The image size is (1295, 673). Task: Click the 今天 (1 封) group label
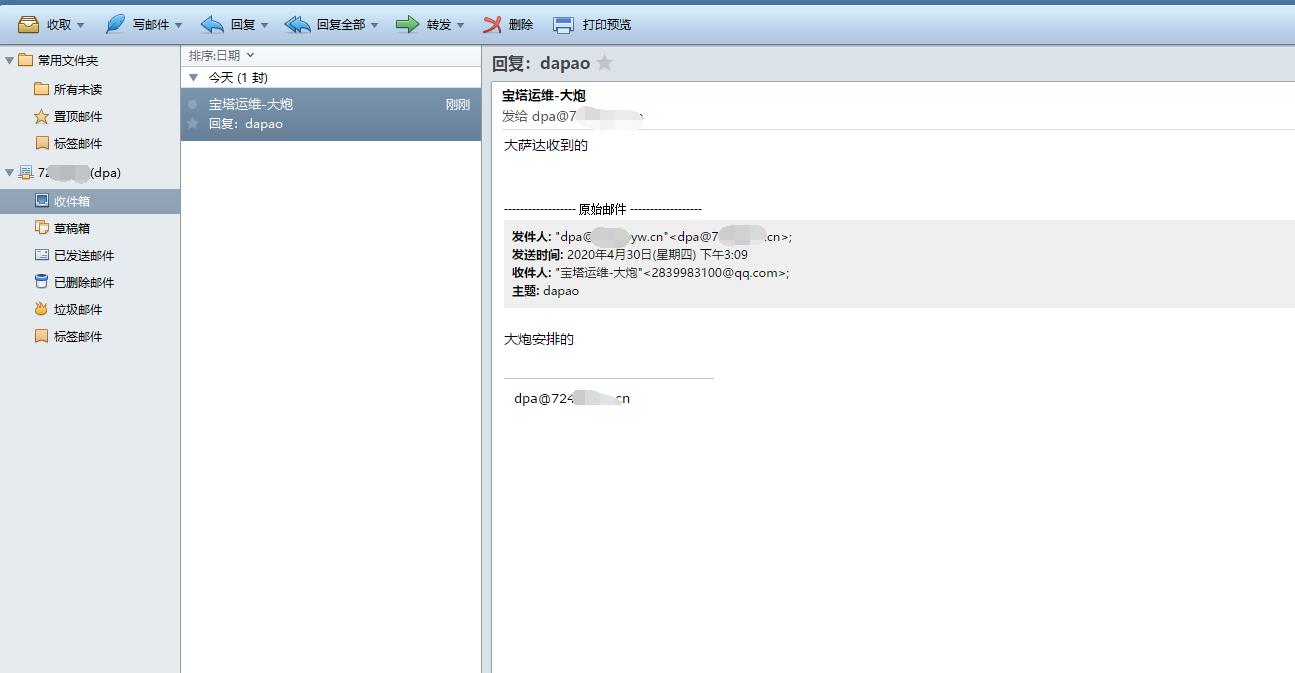click(238, 77)
